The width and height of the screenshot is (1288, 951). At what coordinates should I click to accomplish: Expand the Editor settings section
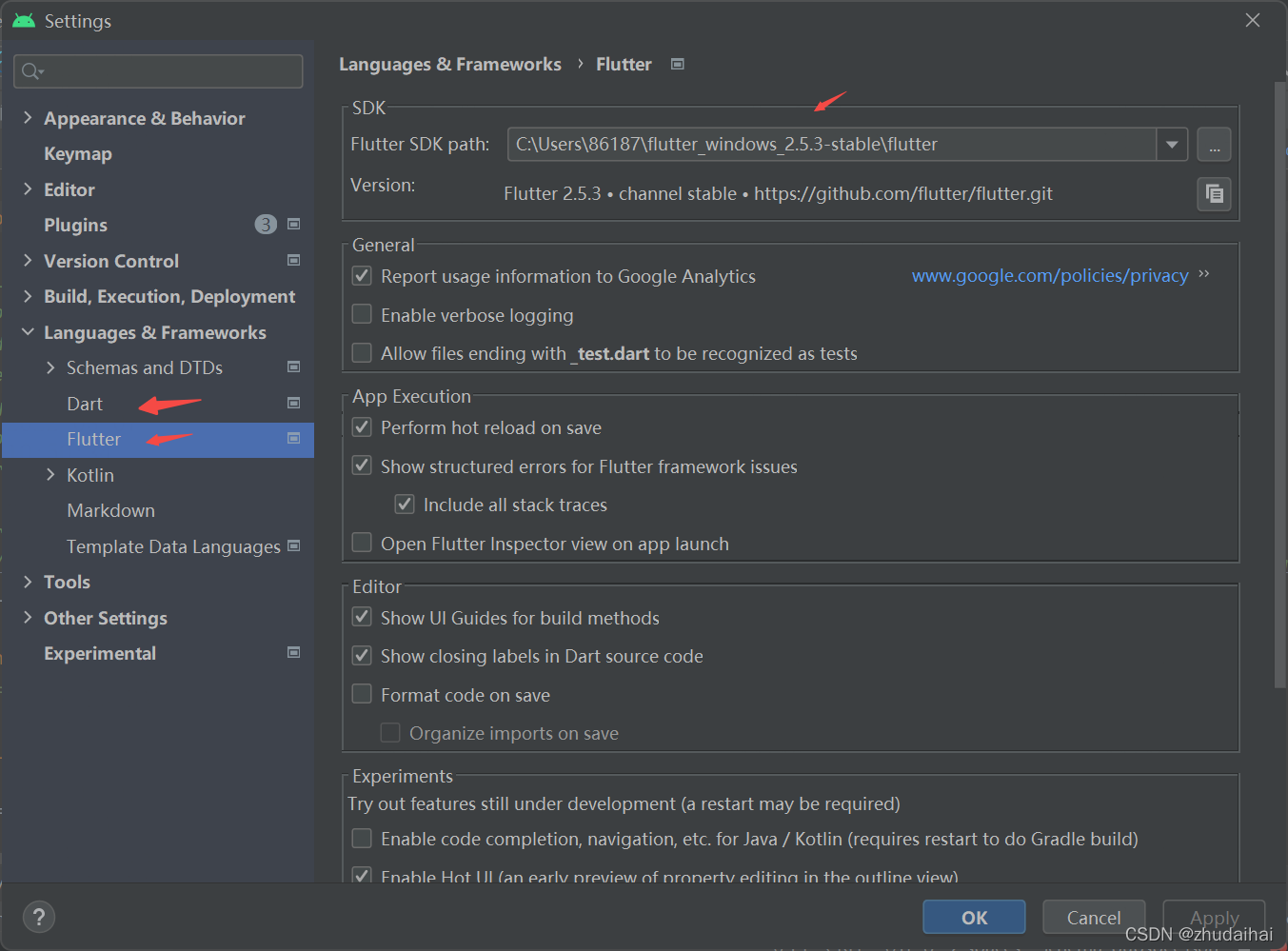coord(28,189)
